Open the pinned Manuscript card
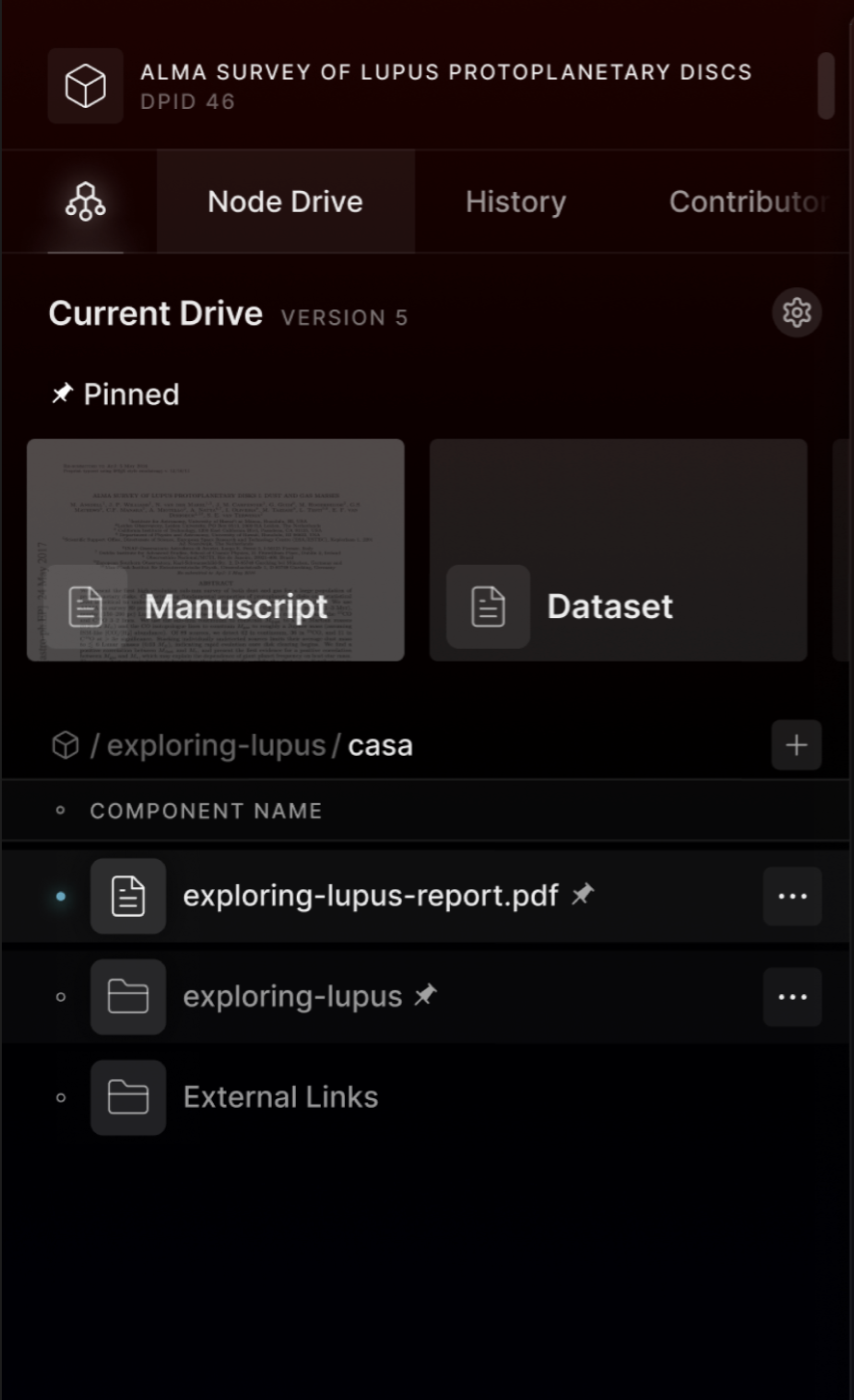 click(216, 550)
